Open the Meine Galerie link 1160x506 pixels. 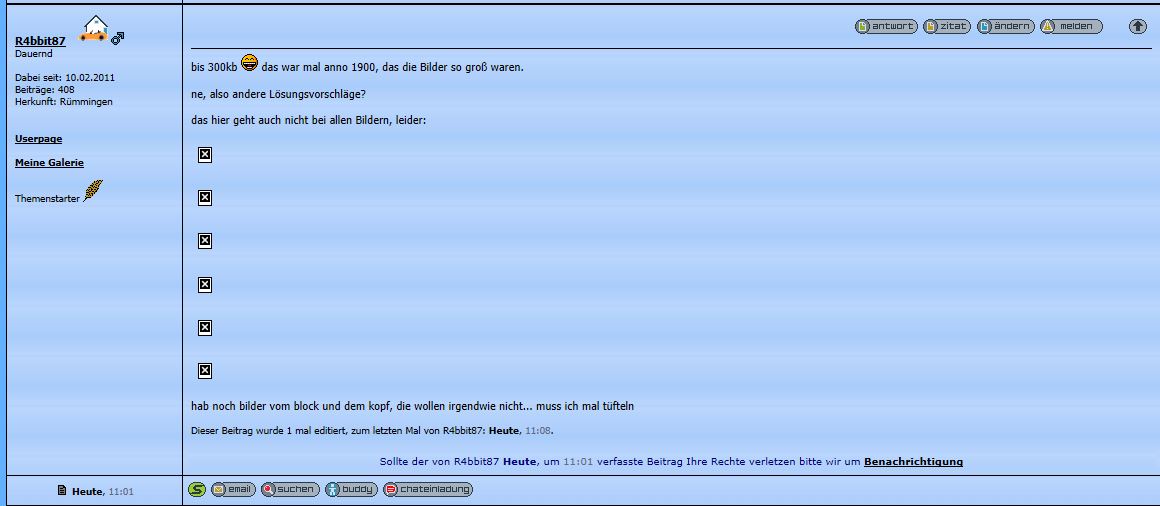(49, 163)
